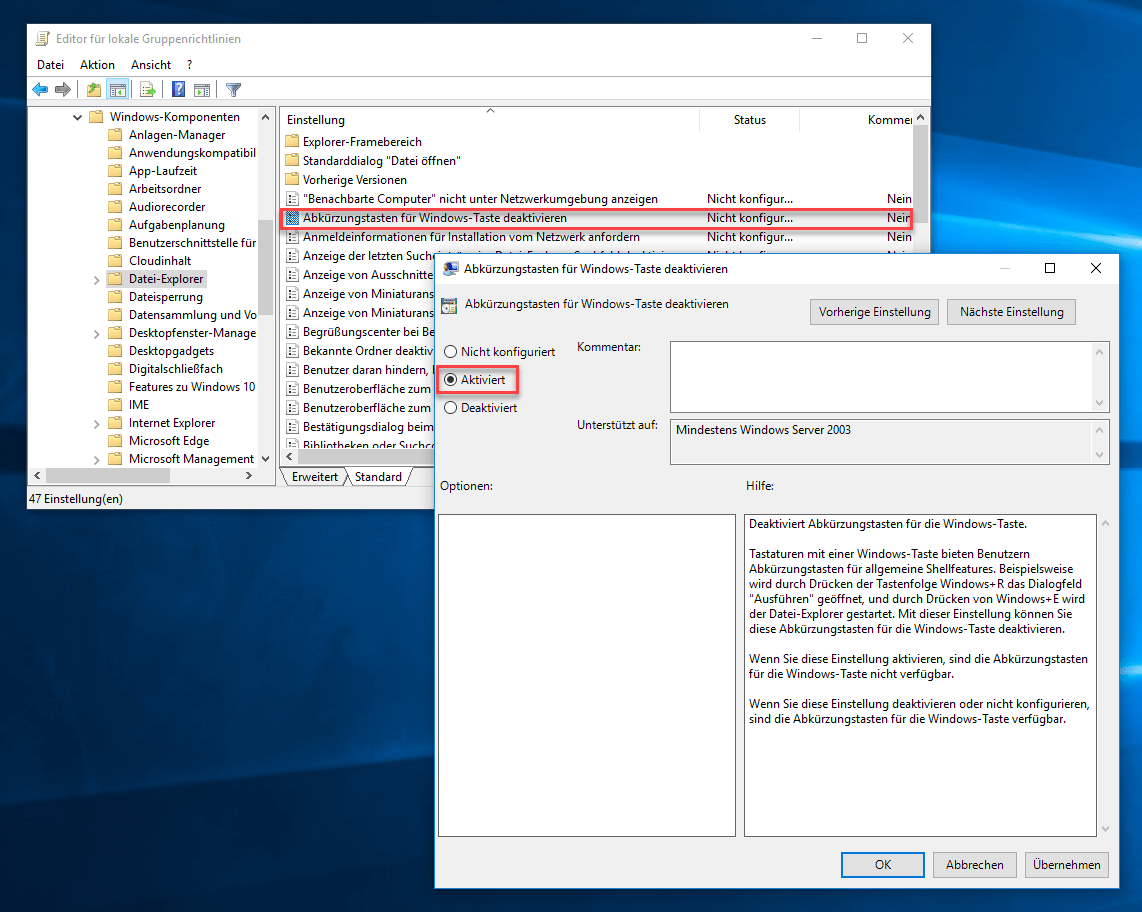
Task: Toggle the console tree visibility icon
Action: [x=117, y=89]
